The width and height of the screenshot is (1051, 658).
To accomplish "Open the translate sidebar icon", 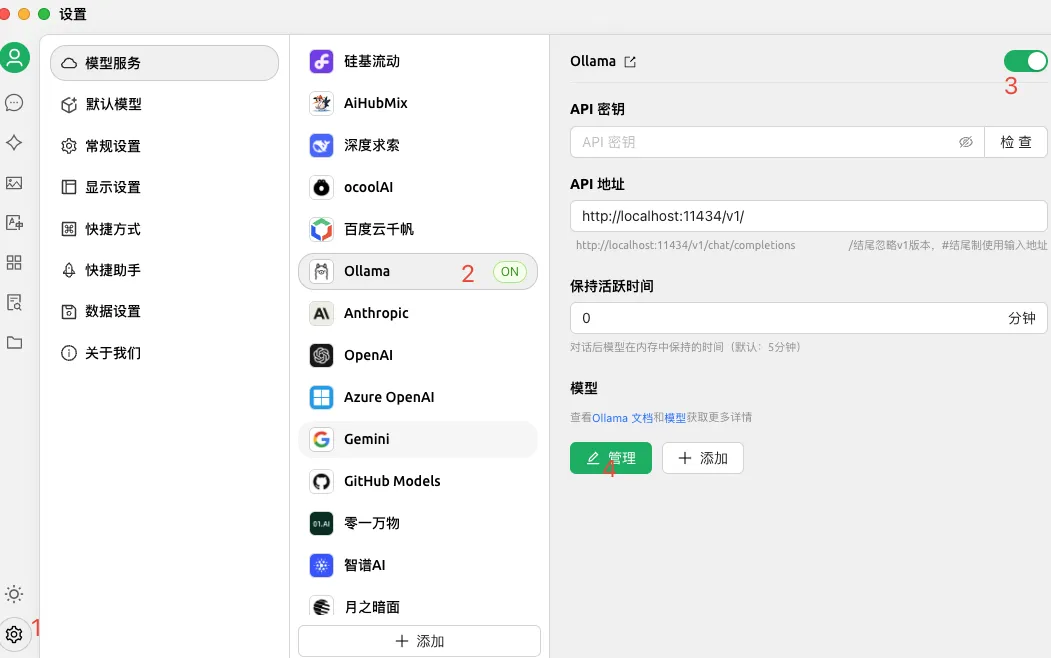I will [x=14, y=222].
